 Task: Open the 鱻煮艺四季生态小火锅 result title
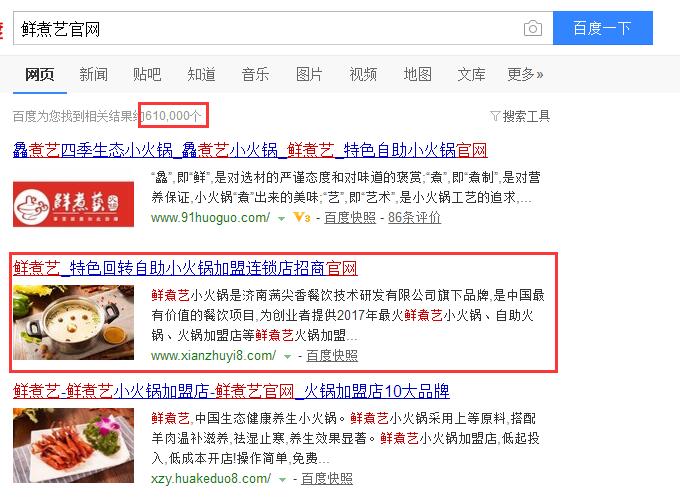click(250, 150)
